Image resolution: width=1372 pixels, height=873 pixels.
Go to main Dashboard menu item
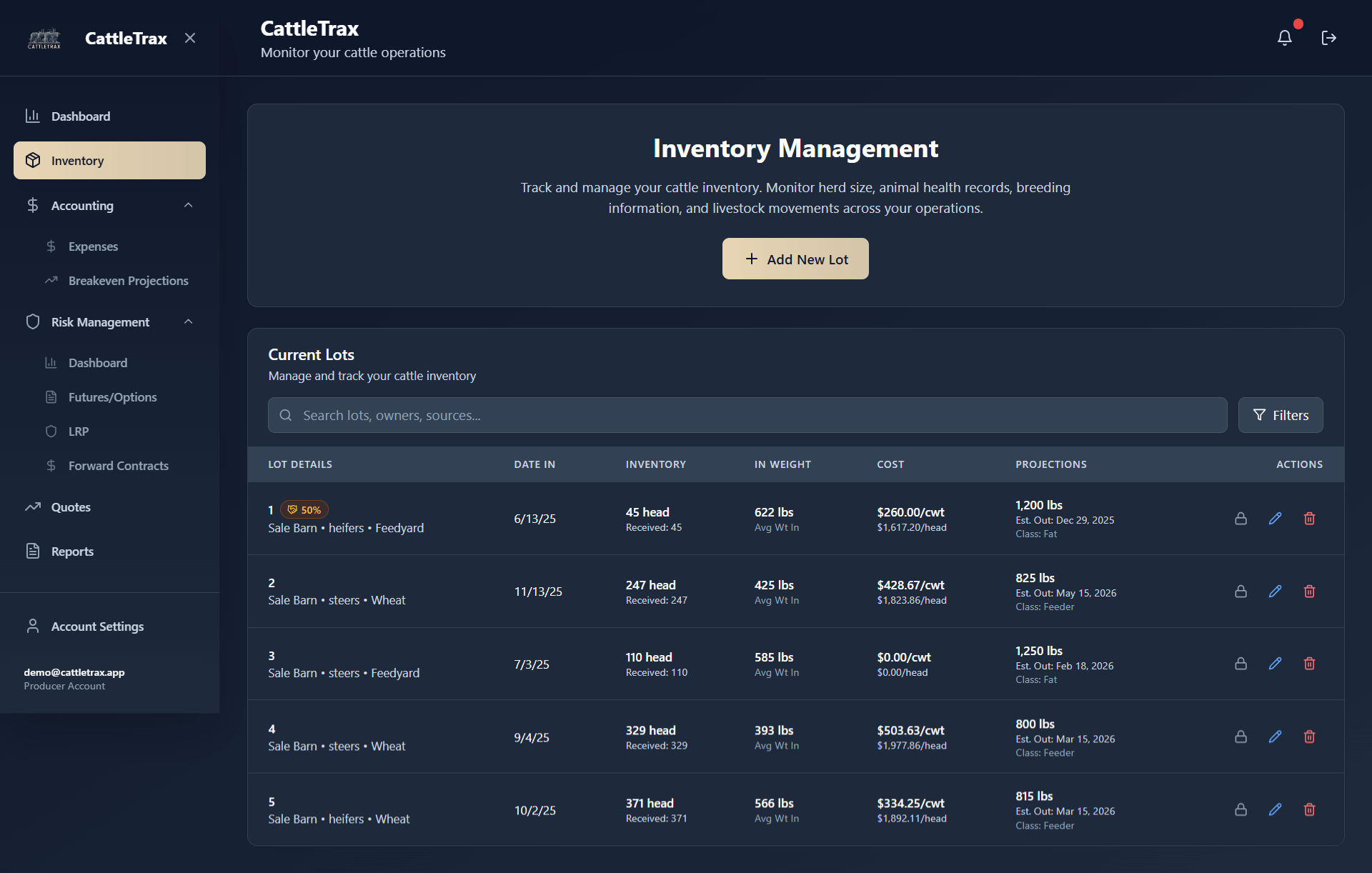(x=109, y=116)
